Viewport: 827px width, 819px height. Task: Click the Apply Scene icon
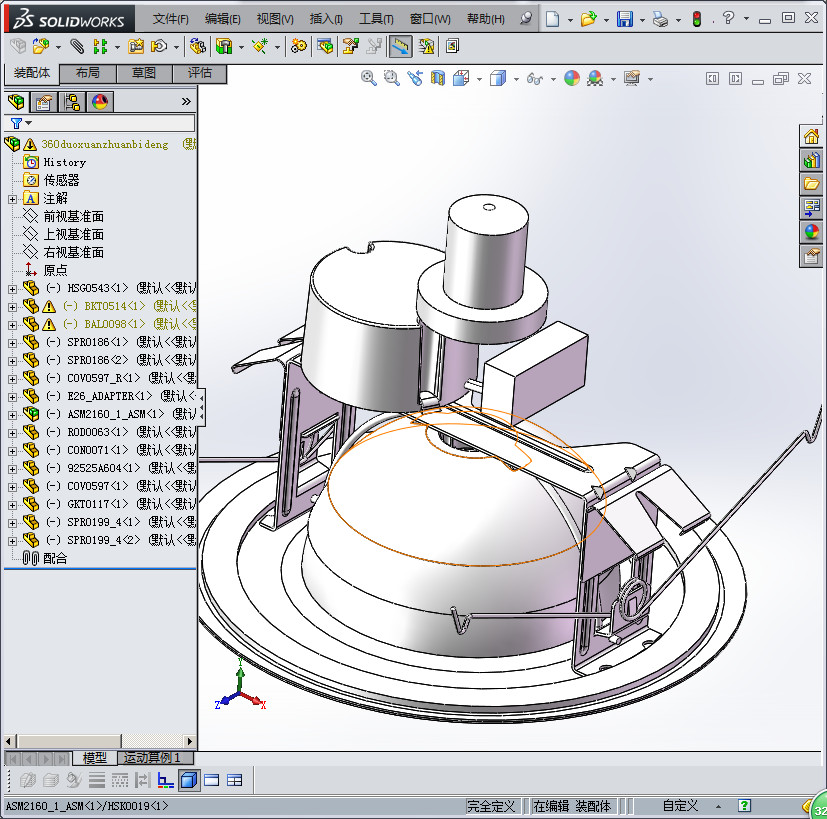click(595, 79)
